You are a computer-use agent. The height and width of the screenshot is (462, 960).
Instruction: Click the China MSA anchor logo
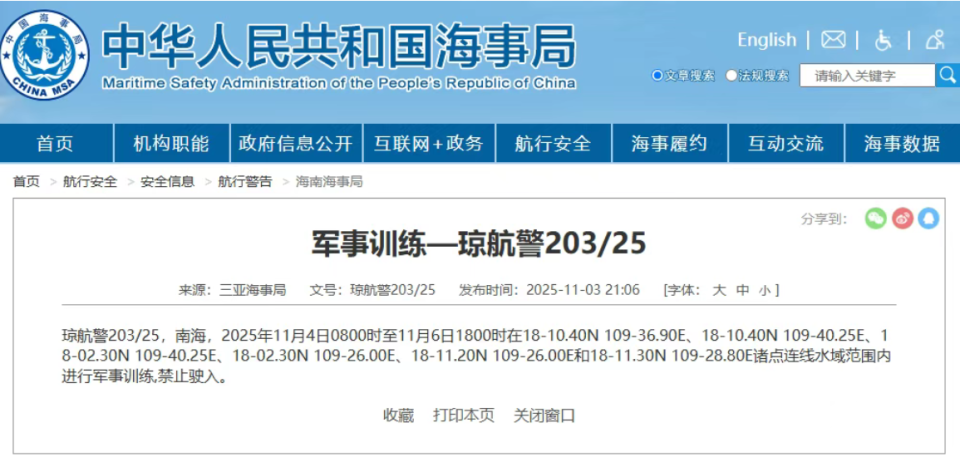tap(43, 55)
